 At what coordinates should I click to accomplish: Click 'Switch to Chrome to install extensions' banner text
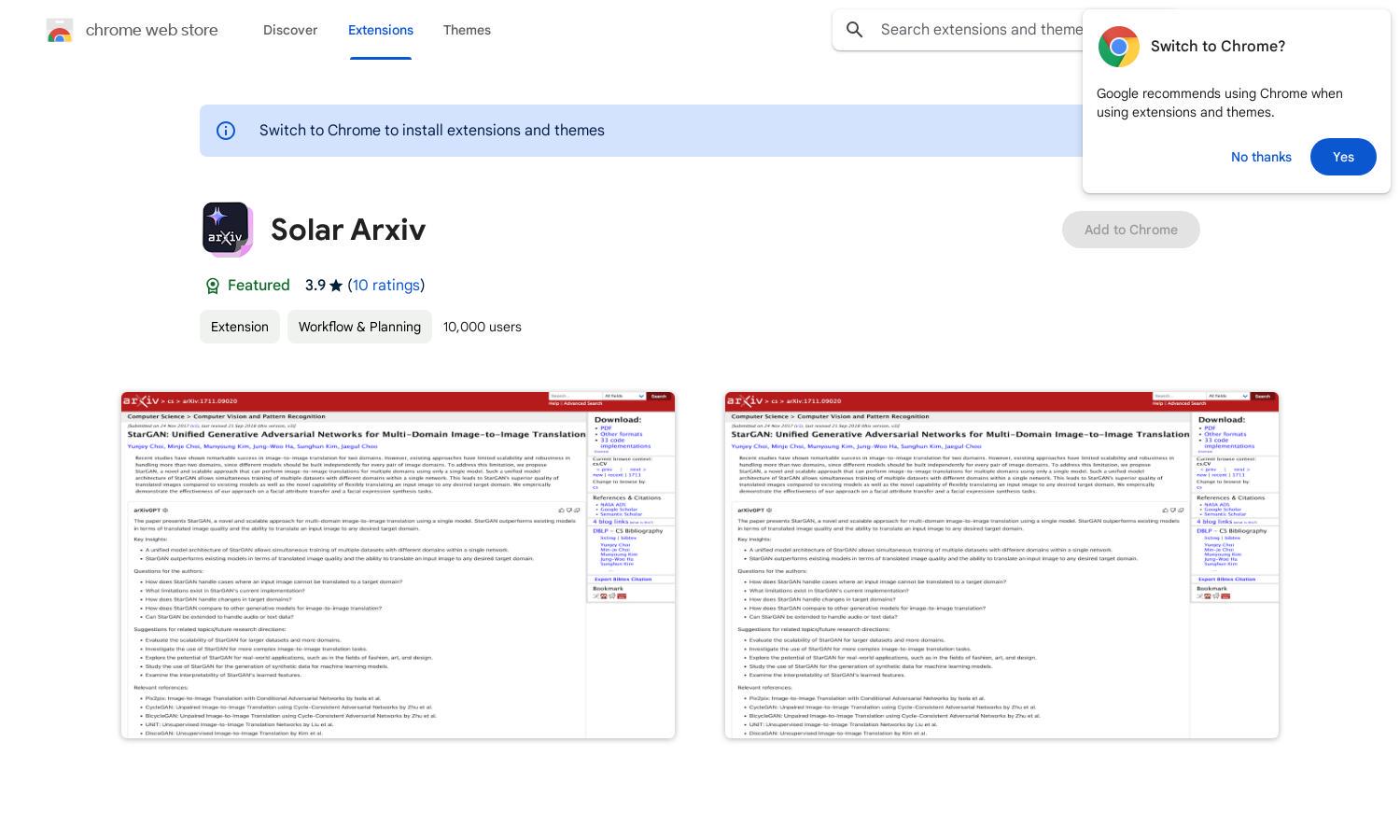point(432,131)
